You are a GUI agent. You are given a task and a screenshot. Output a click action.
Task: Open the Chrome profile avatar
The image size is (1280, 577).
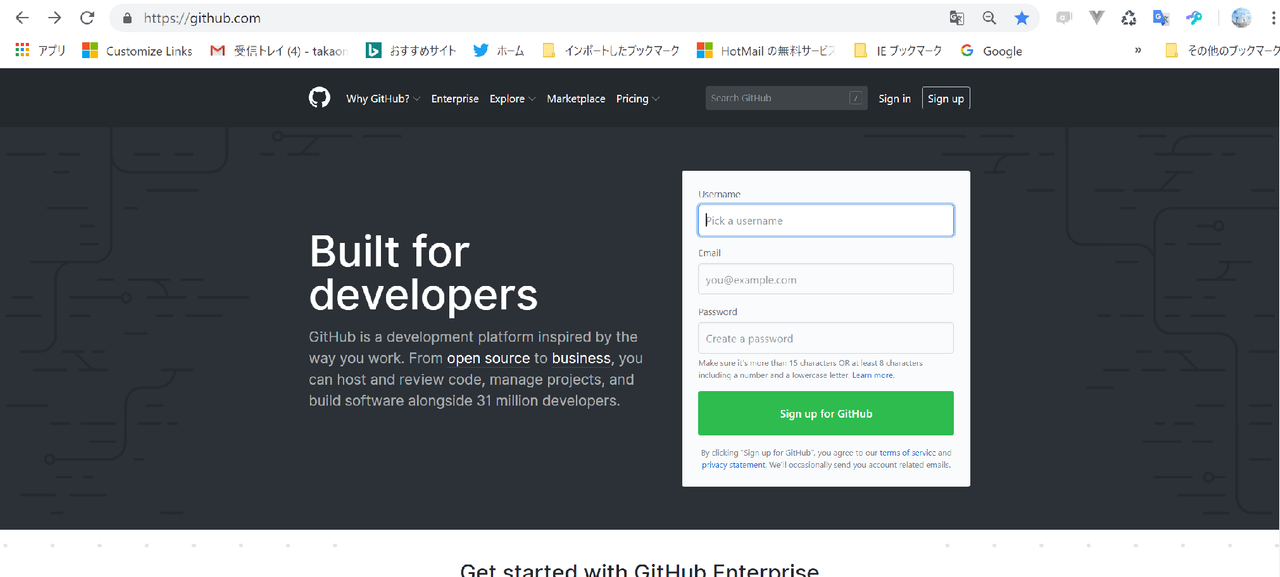point(1241,18)
